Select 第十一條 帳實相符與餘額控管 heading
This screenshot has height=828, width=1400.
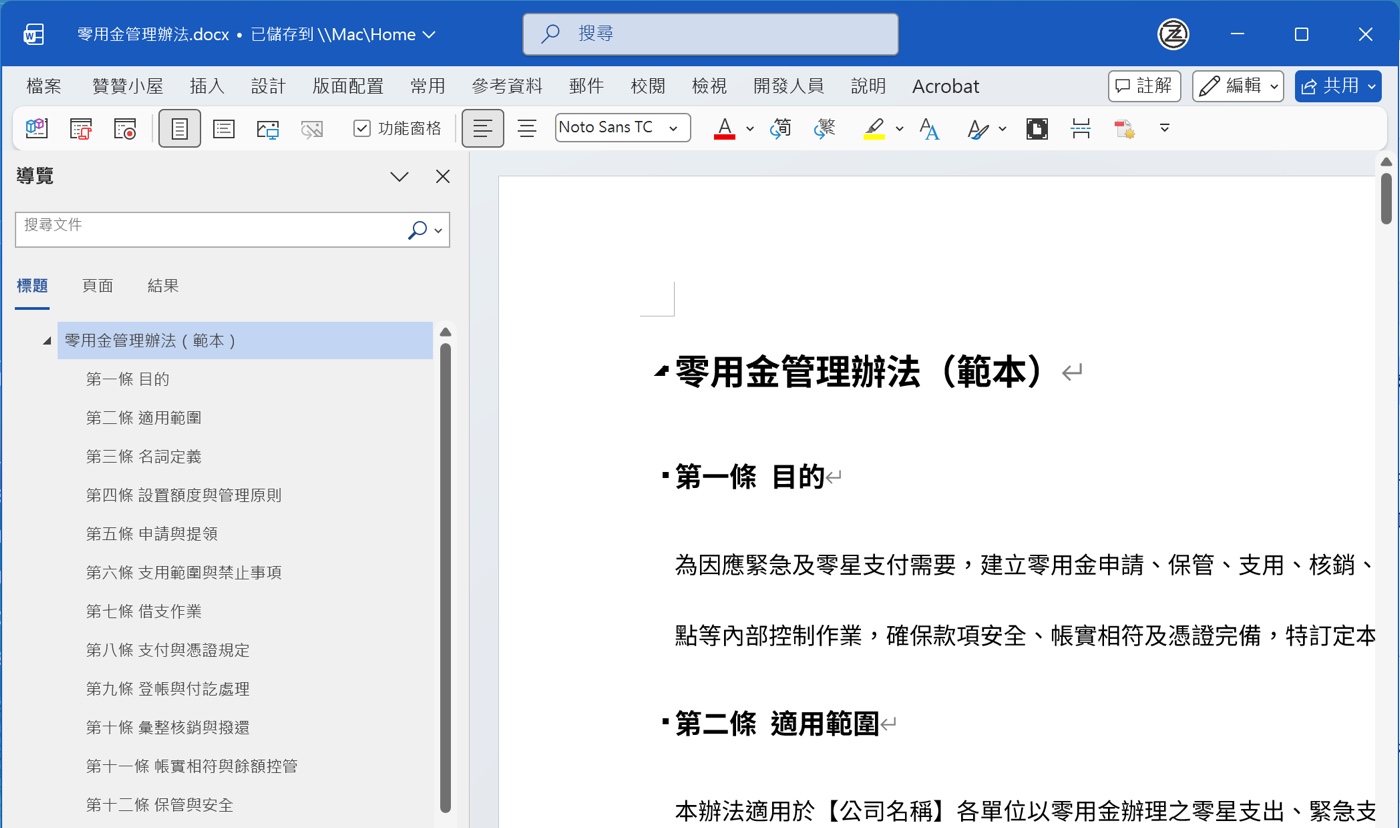click(x=191, y=766)
